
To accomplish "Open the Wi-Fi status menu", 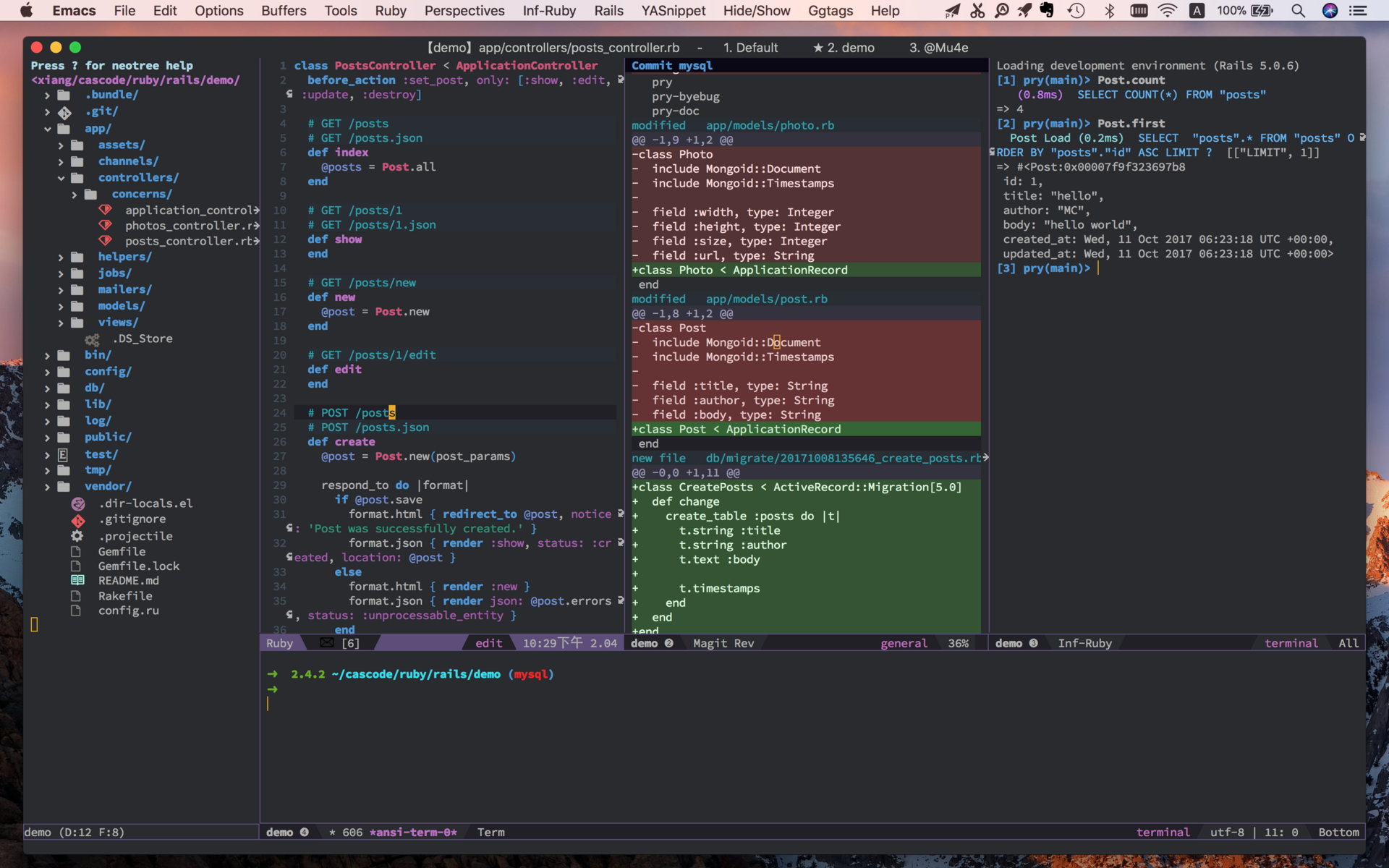I will click(1167, 10).
